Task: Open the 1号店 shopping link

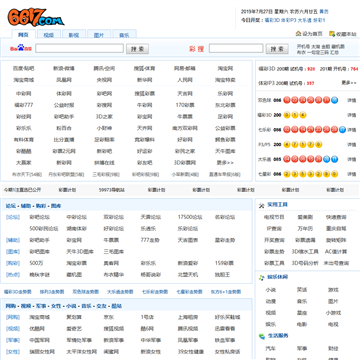Action: pyautogui.click(x=147, y=317)
